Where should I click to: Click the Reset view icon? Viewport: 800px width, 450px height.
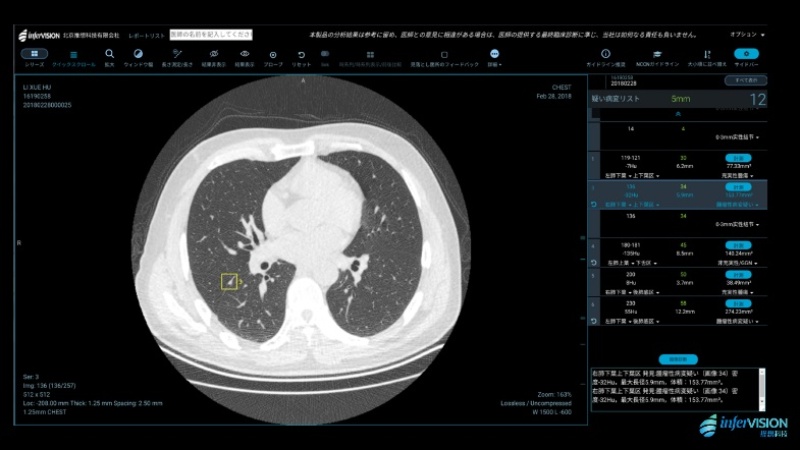[302, 55]
